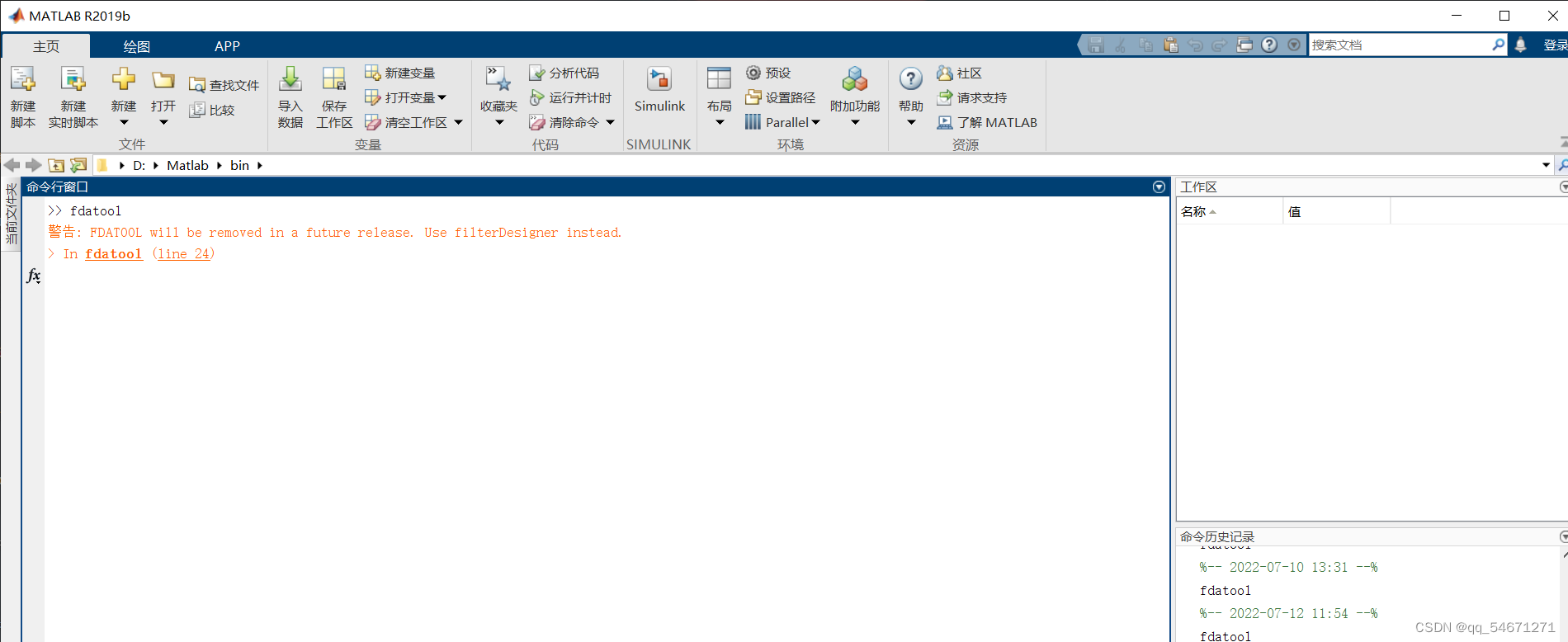The image size is (1568, 642).
Task: Open 预设 (Preferences)
Action: [768, 73]
